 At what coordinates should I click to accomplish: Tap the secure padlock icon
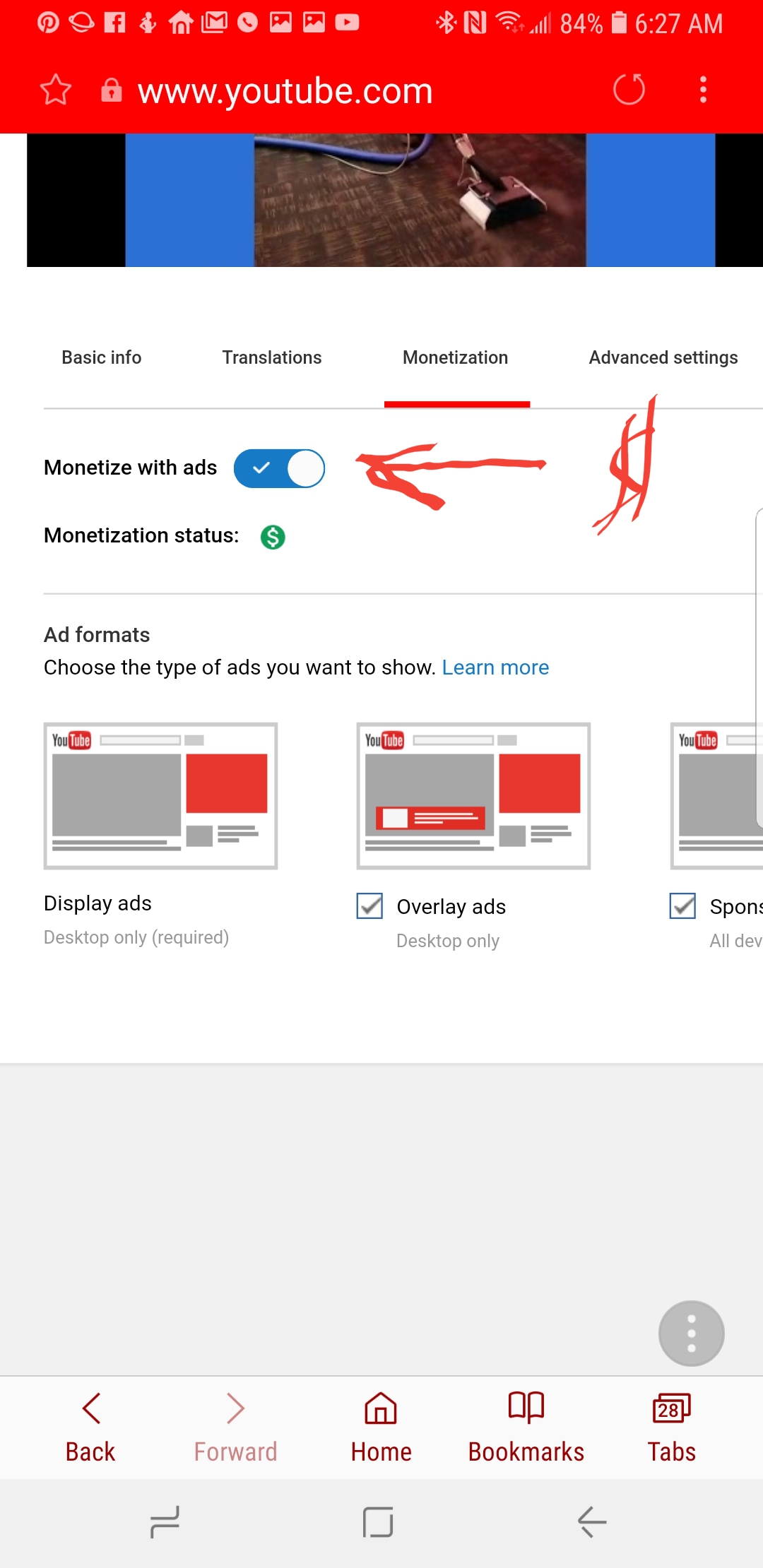point(112,90)
